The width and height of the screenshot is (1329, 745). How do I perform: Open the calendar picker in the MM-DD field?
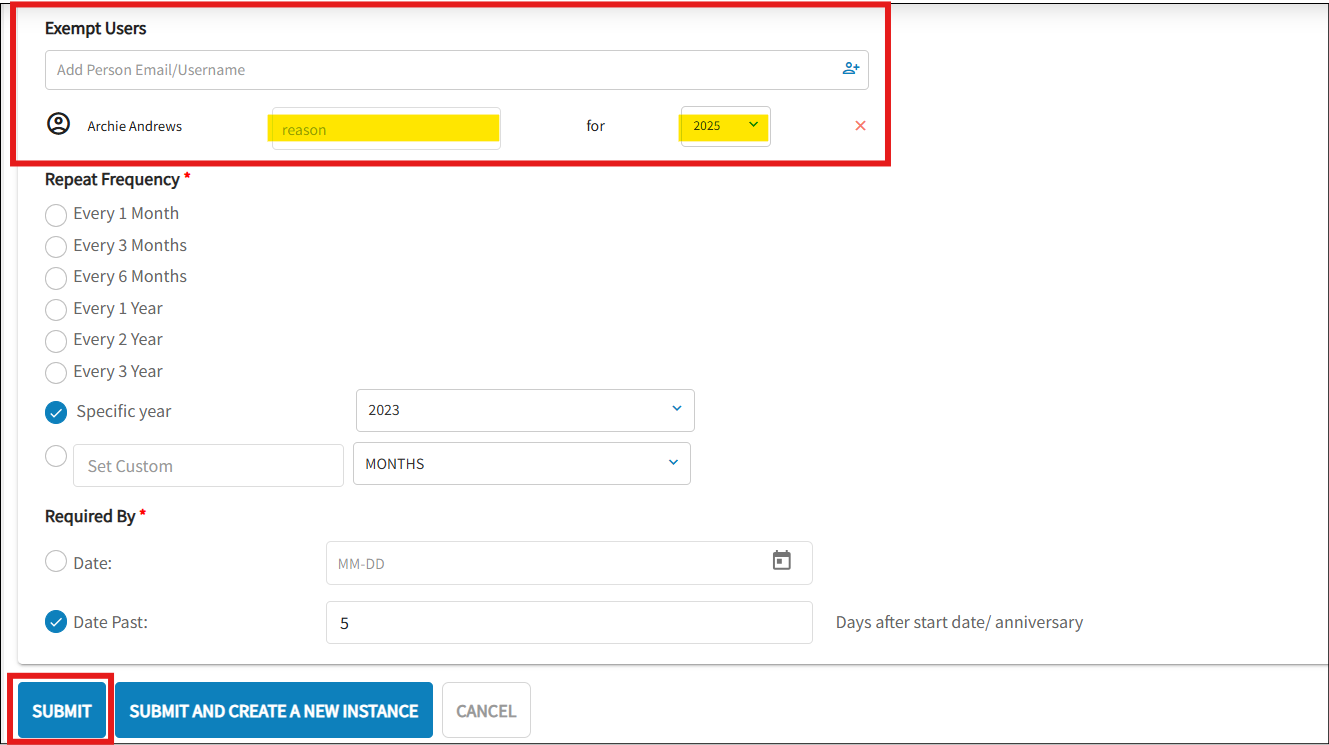pos(781,561)
